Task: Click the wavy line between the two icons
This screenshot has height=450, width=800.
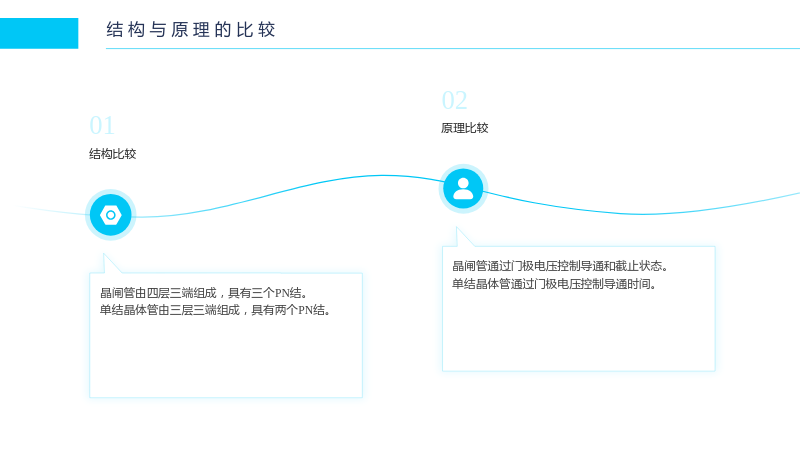Action: (x=286, y=191)
